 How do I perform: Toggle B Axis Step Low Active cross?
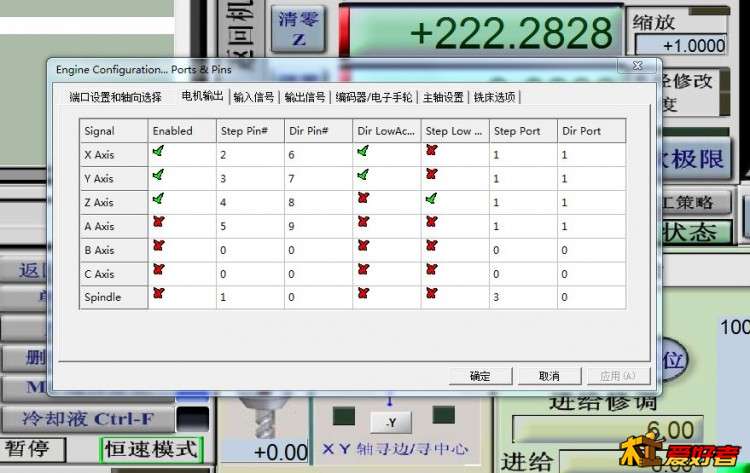[x=431, y=246]
